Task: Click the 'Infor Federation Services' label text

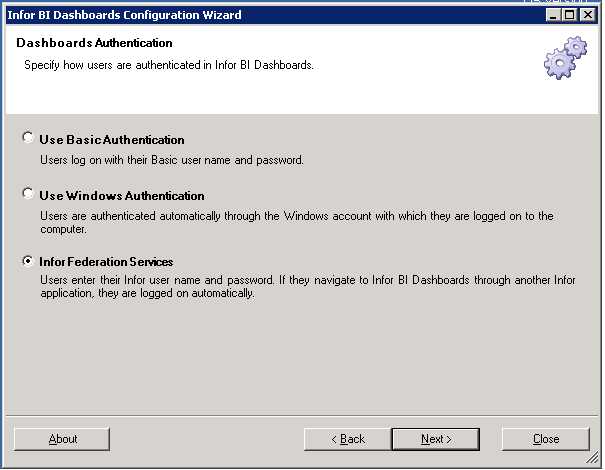Action: click(x=106, y=262)
